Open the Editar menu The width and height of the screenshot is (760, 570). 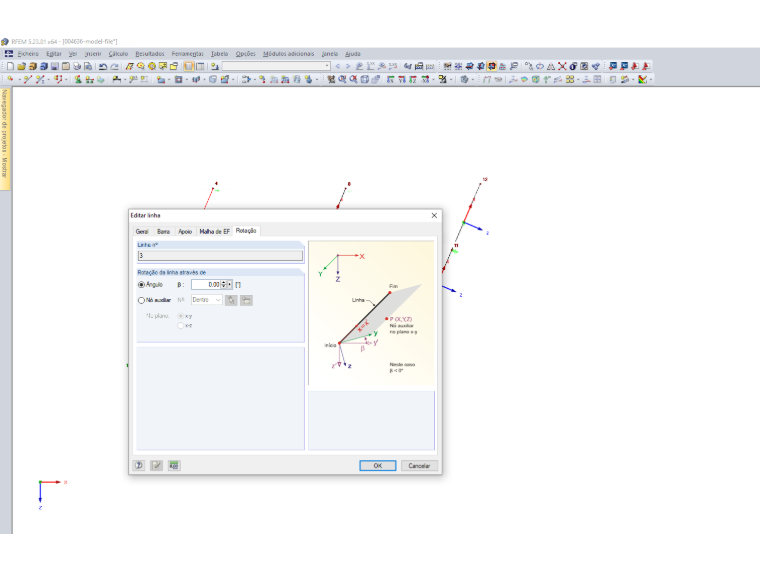coord(54,54)
